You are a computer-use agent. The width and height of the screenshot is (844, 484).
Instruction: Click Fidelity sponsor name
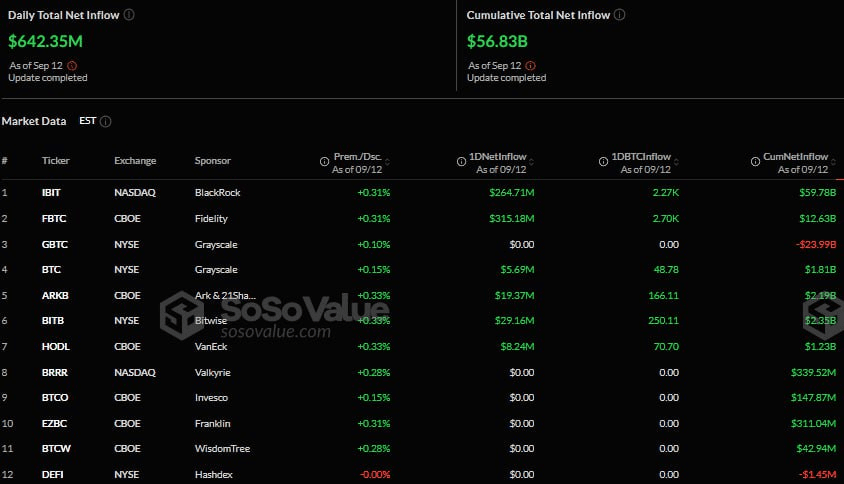point(211,219)
